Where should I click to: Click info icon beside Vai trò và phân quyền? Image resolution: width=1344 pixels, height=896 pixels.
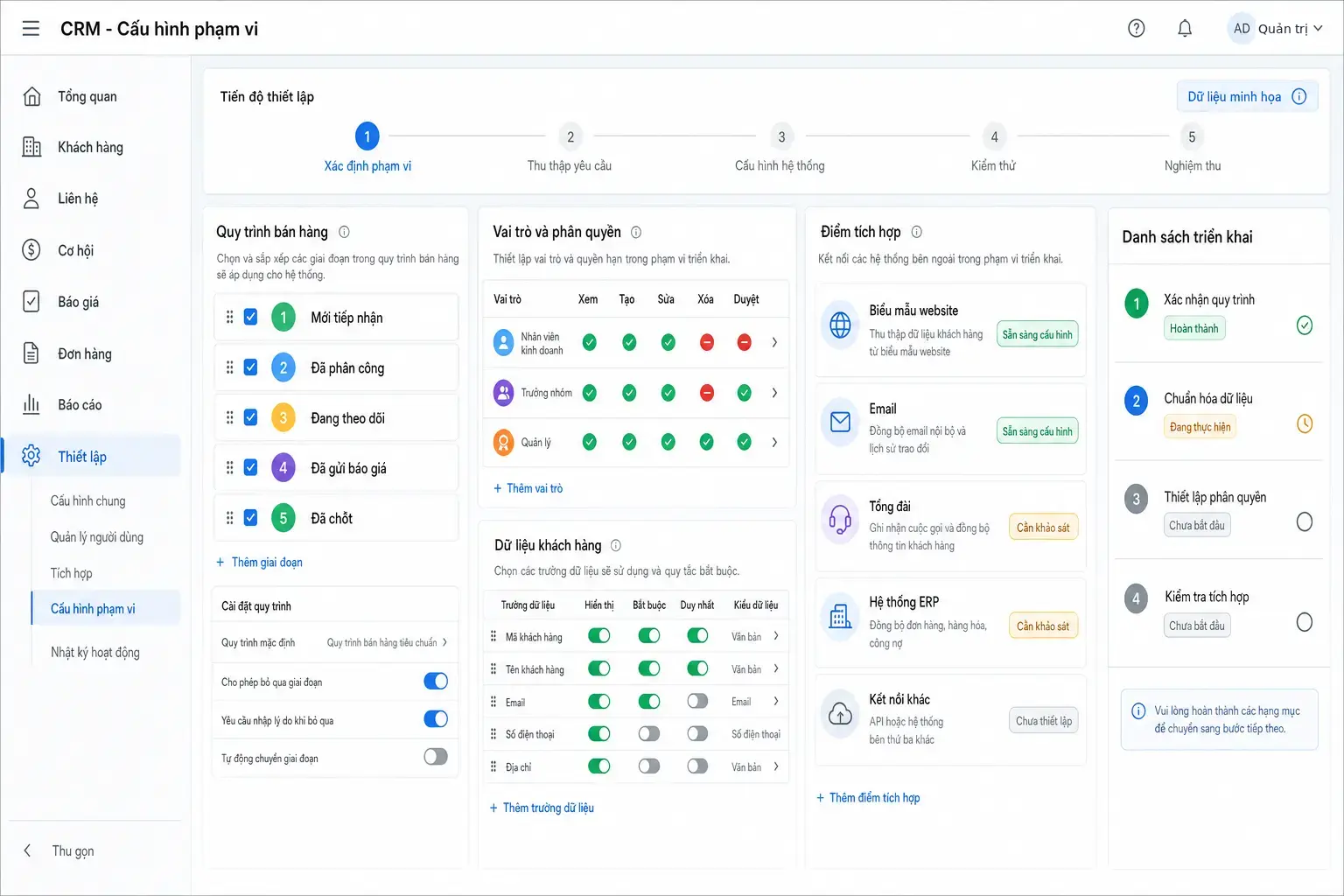(x=636, y=232)
